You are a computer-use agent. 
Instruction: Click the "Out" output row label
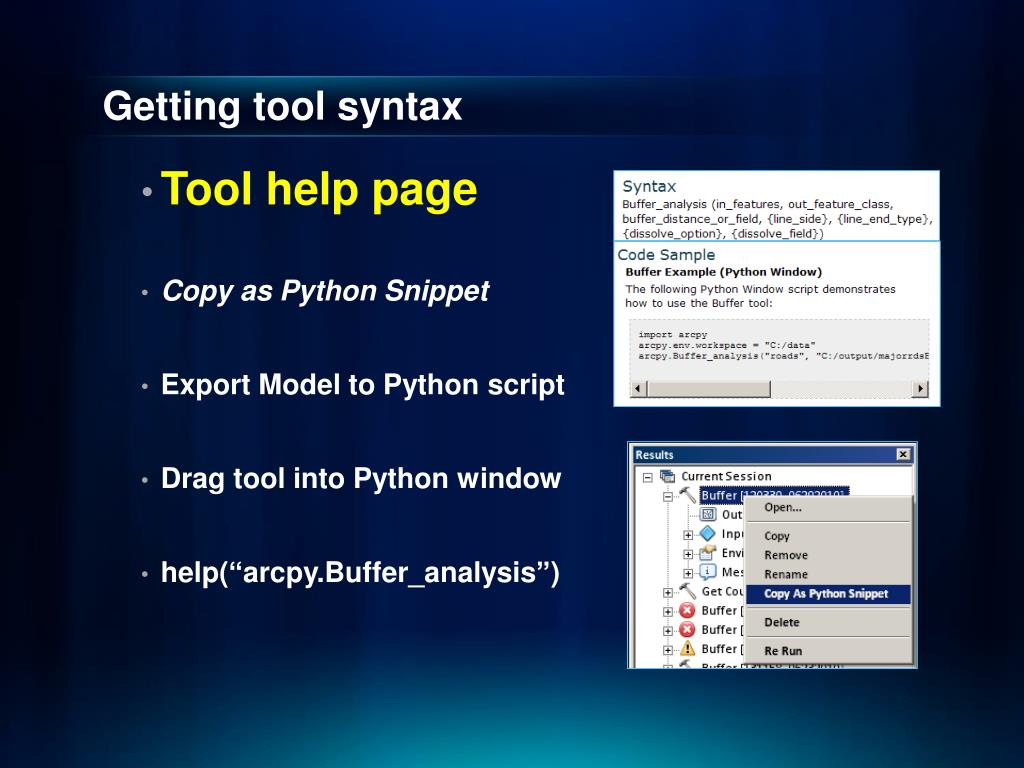(x=732, y=515)
